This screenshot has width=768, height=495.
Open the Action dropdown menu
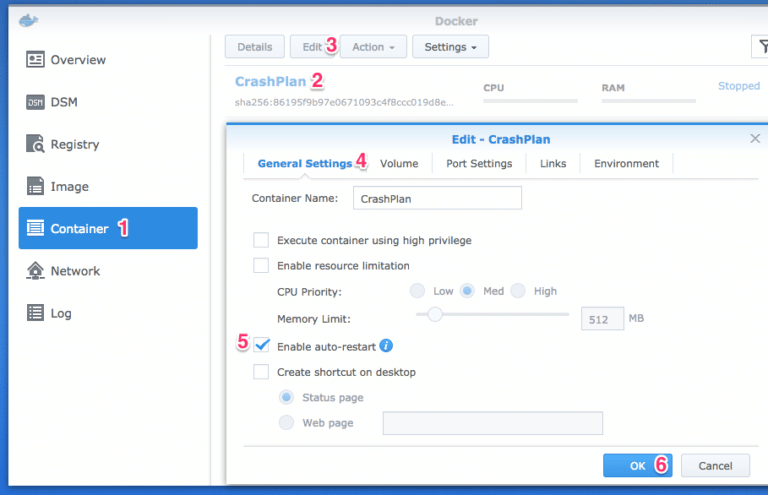(373, 47)
